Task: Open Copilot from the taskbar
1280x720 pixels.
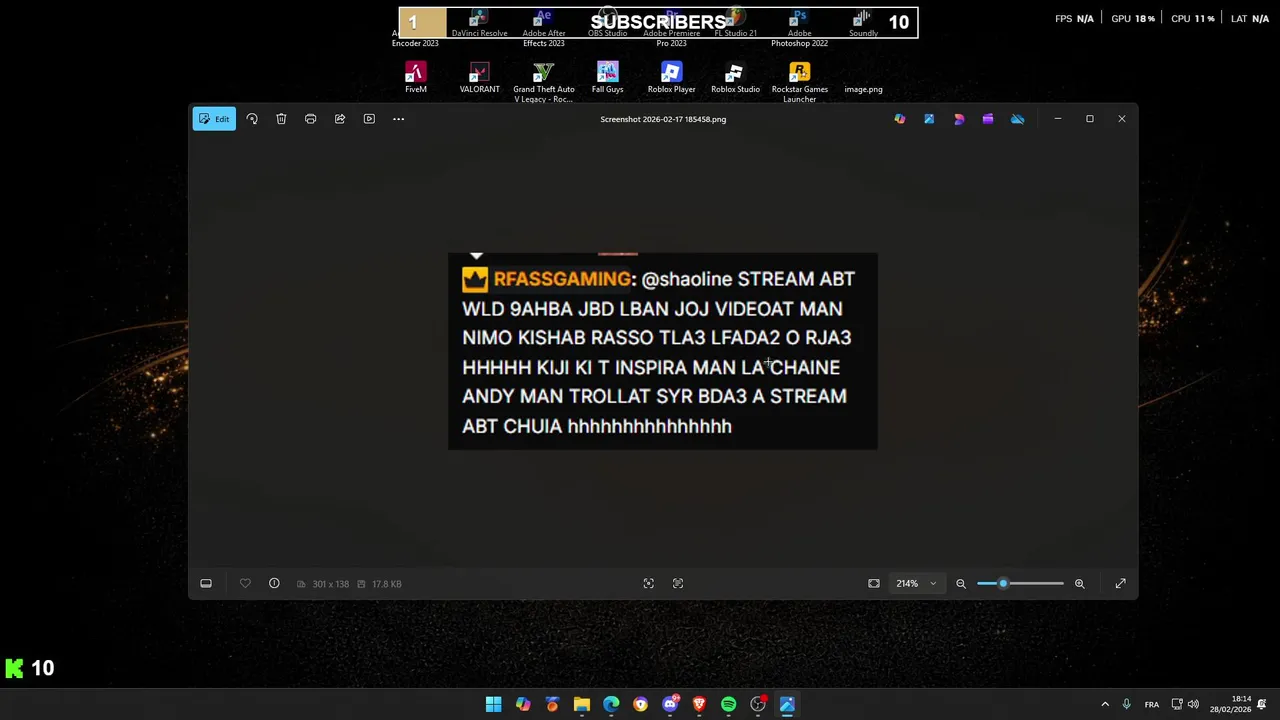Action: [523, 704]
